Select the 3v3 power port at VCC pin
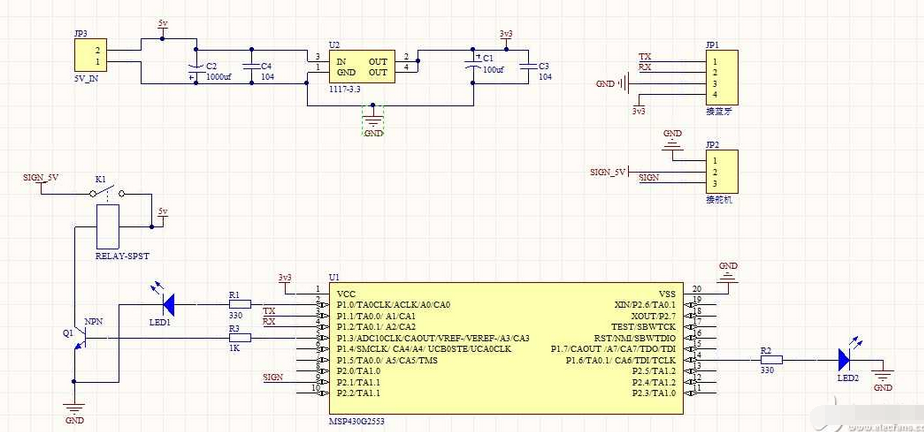Screen dimensions: 924x432 coord(285,284)
